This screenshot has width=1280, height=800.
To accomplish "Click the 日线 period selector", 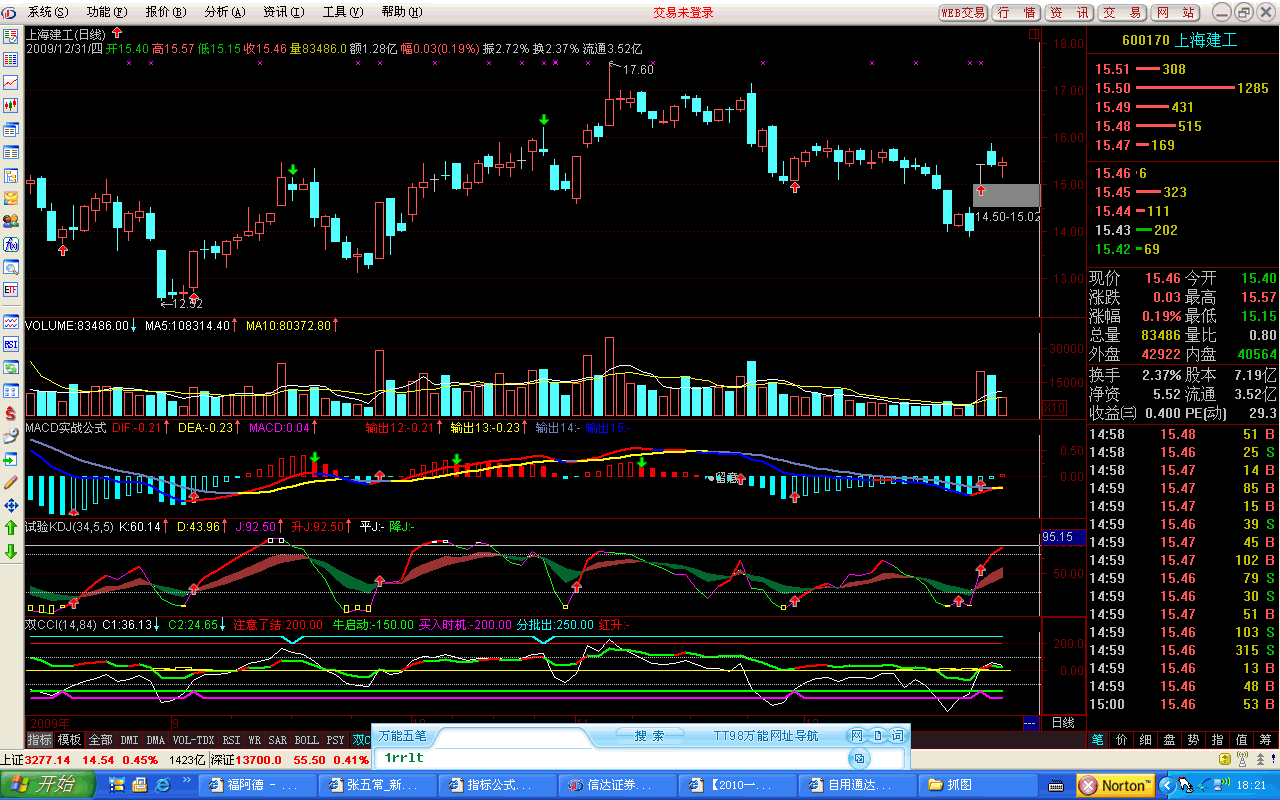I will 1063,722.
